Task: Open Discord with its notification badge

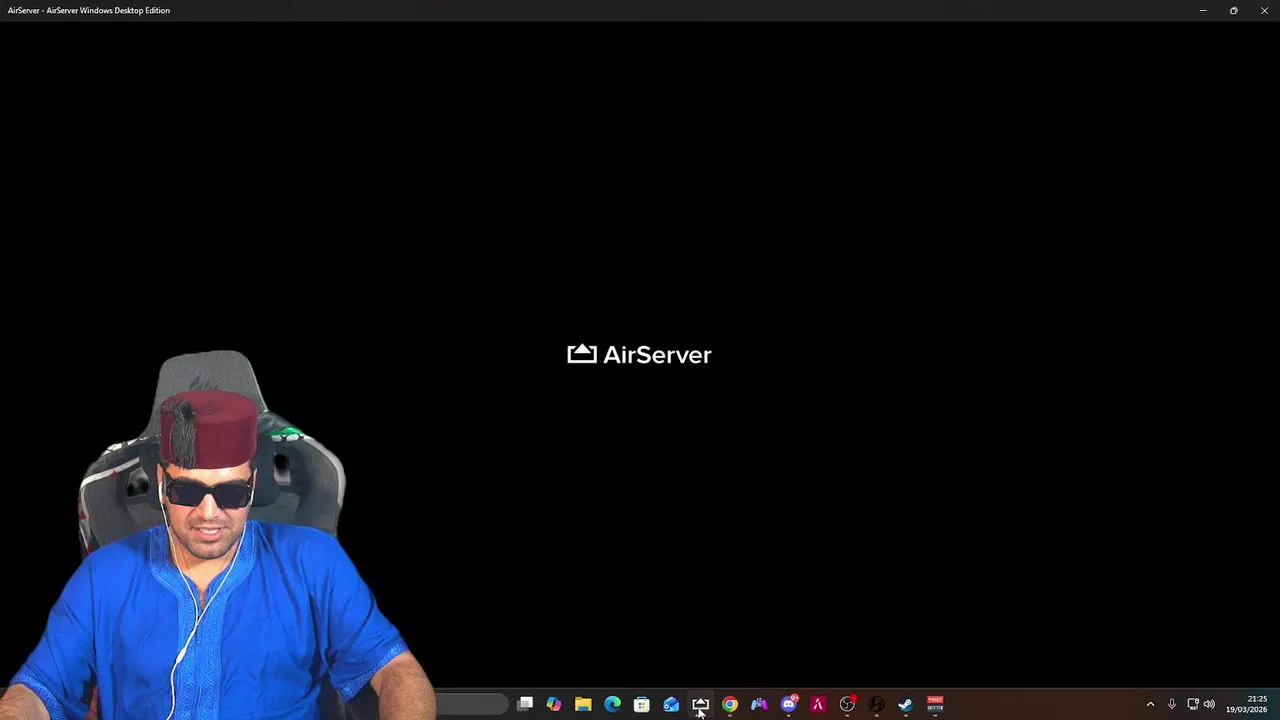Action: [789, 704]
